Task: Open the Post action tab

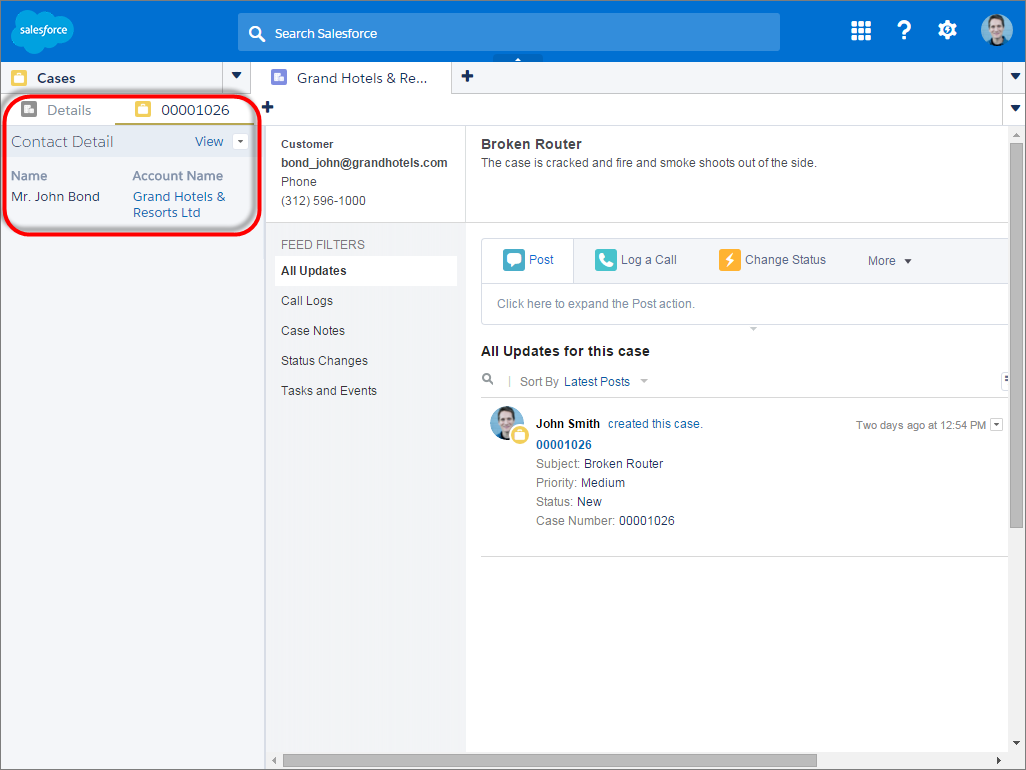Action: point(527,260)
